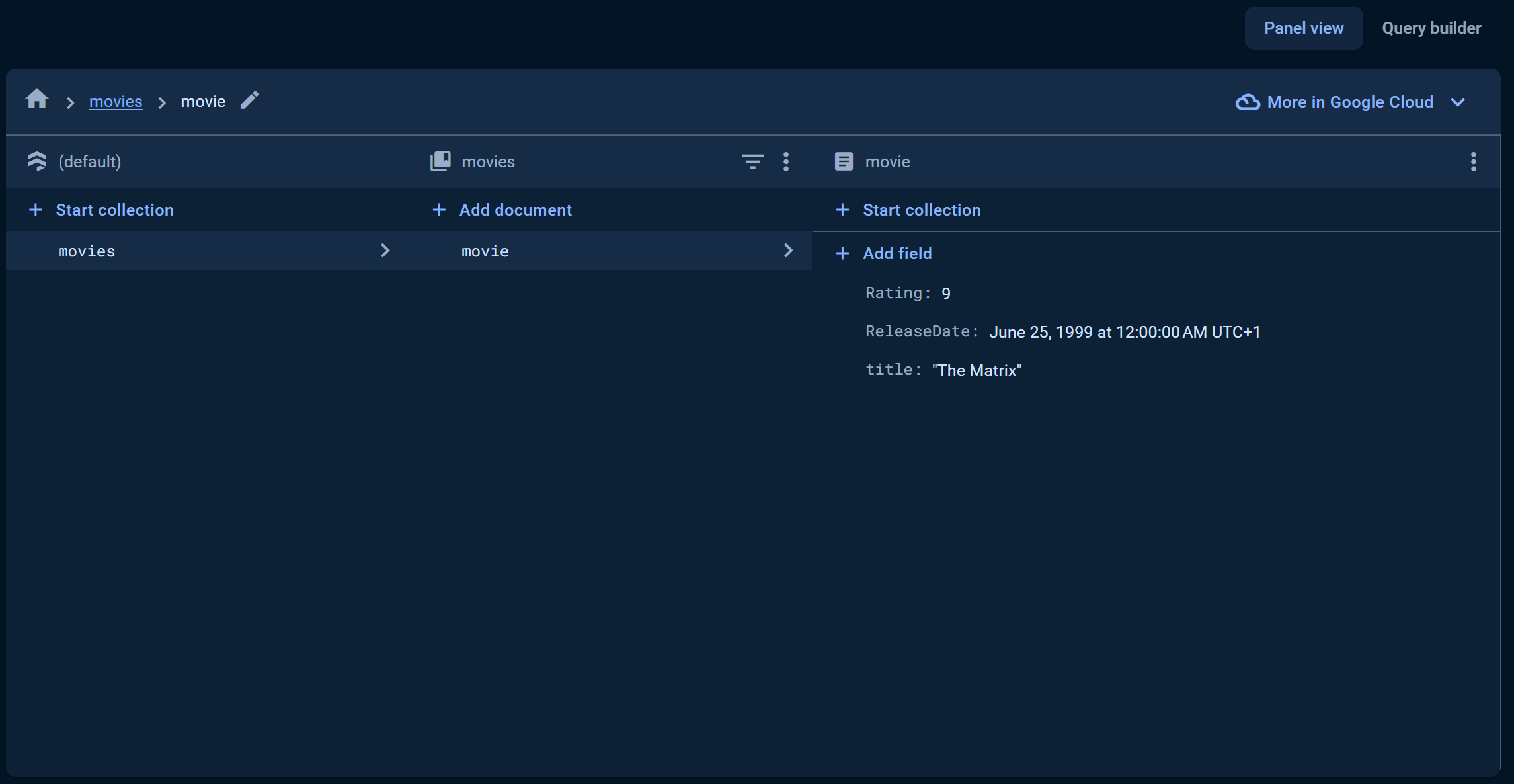The width and height of the screenshot is (1514, 784).
Task: Select the ReleaseDate field value
Action: click(1124, 333)
